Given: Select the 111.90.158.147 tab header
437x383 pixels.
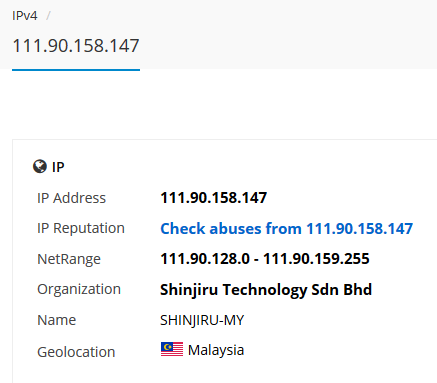Looking at the screenshot, I should coord(76,46).
